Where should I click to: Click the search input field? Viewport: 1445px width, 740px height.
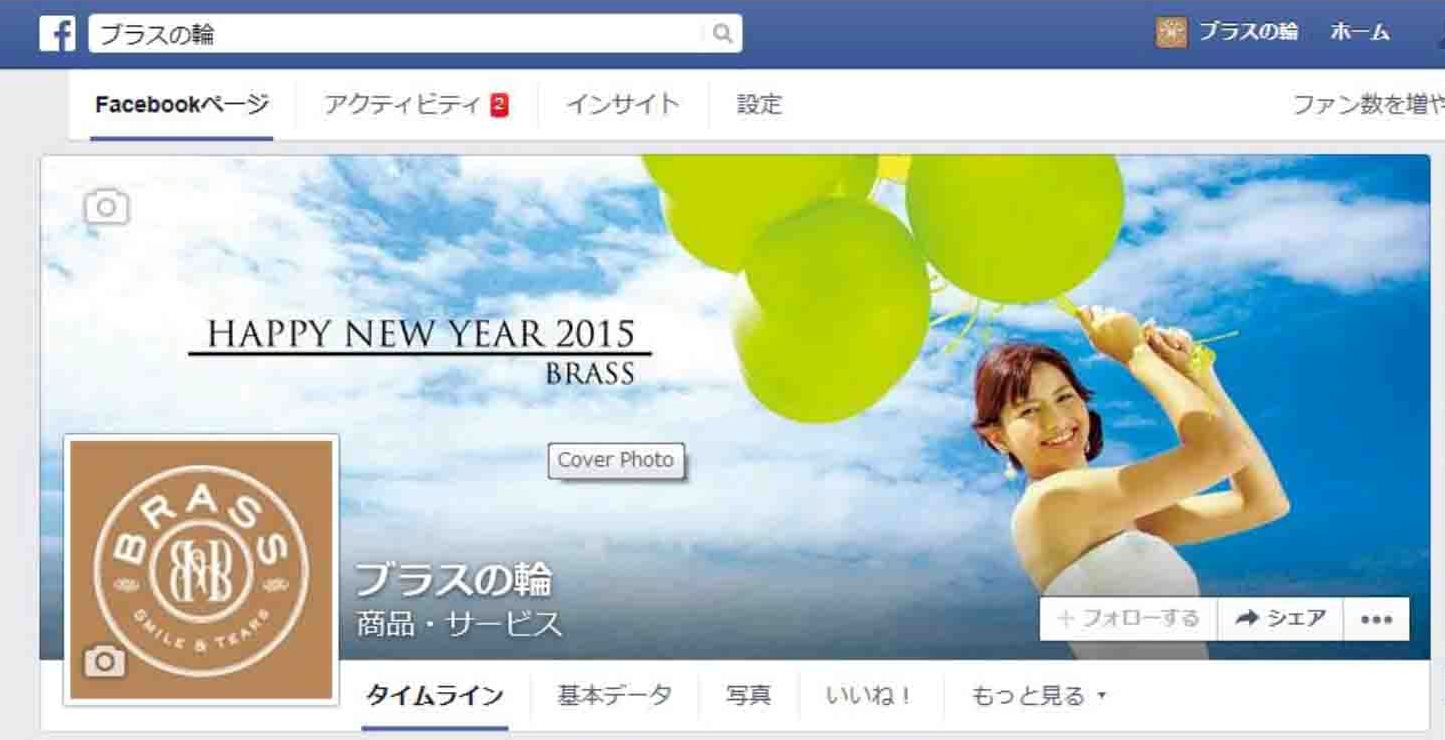coord(398,34)
